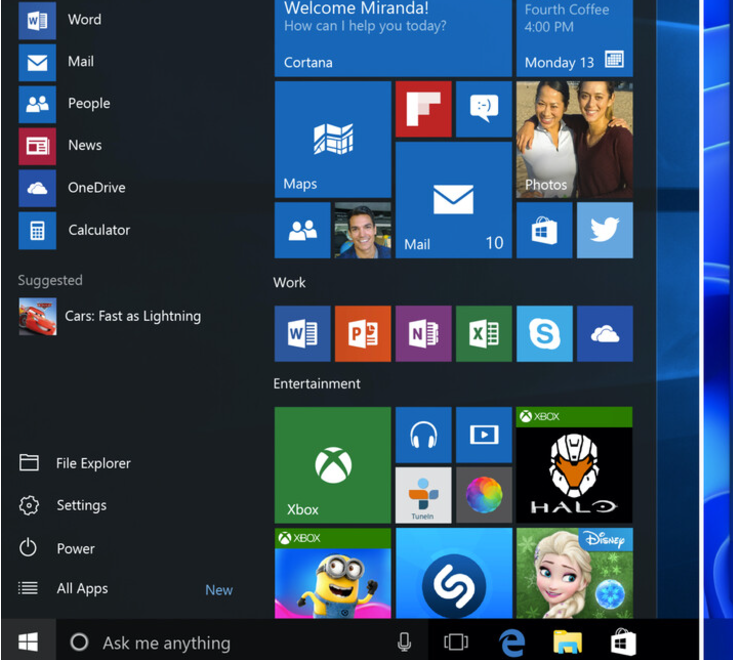Screen dimensions: 733x660
Task: Open the People tile with group icon
Action: tap(302, 230)
